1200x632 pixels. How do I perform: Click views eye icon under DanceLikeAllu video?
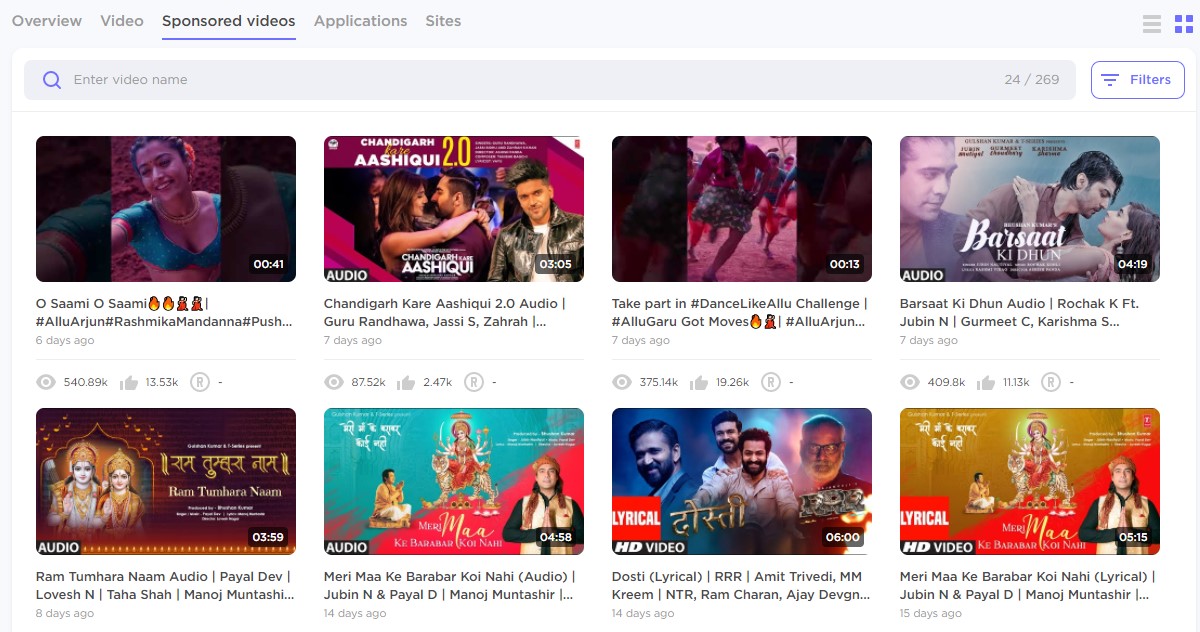click(x=621, y=382)
